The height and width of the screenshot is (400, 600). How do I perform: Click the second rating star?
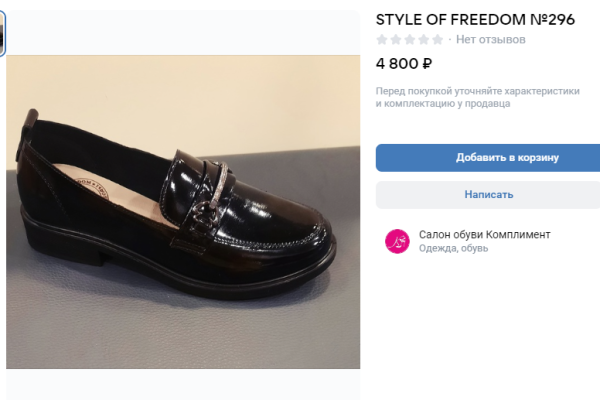point(396,40)
